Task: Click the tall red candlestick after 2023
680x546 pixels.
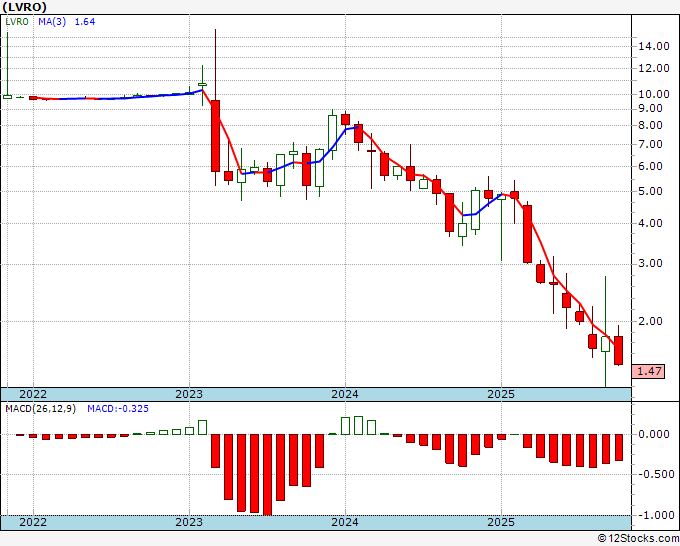Action: (x=216, y=136)
